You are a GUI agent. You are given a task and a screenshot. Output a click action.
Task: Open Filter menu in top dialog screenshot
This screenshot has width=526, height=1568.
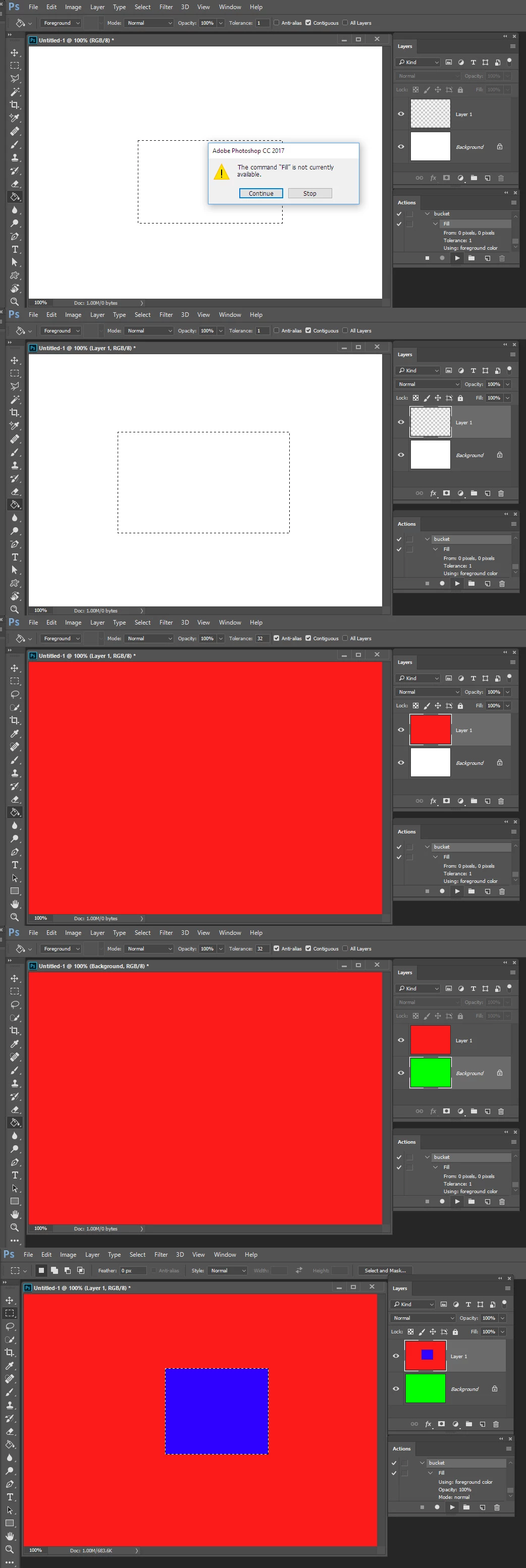coord(166,7)
